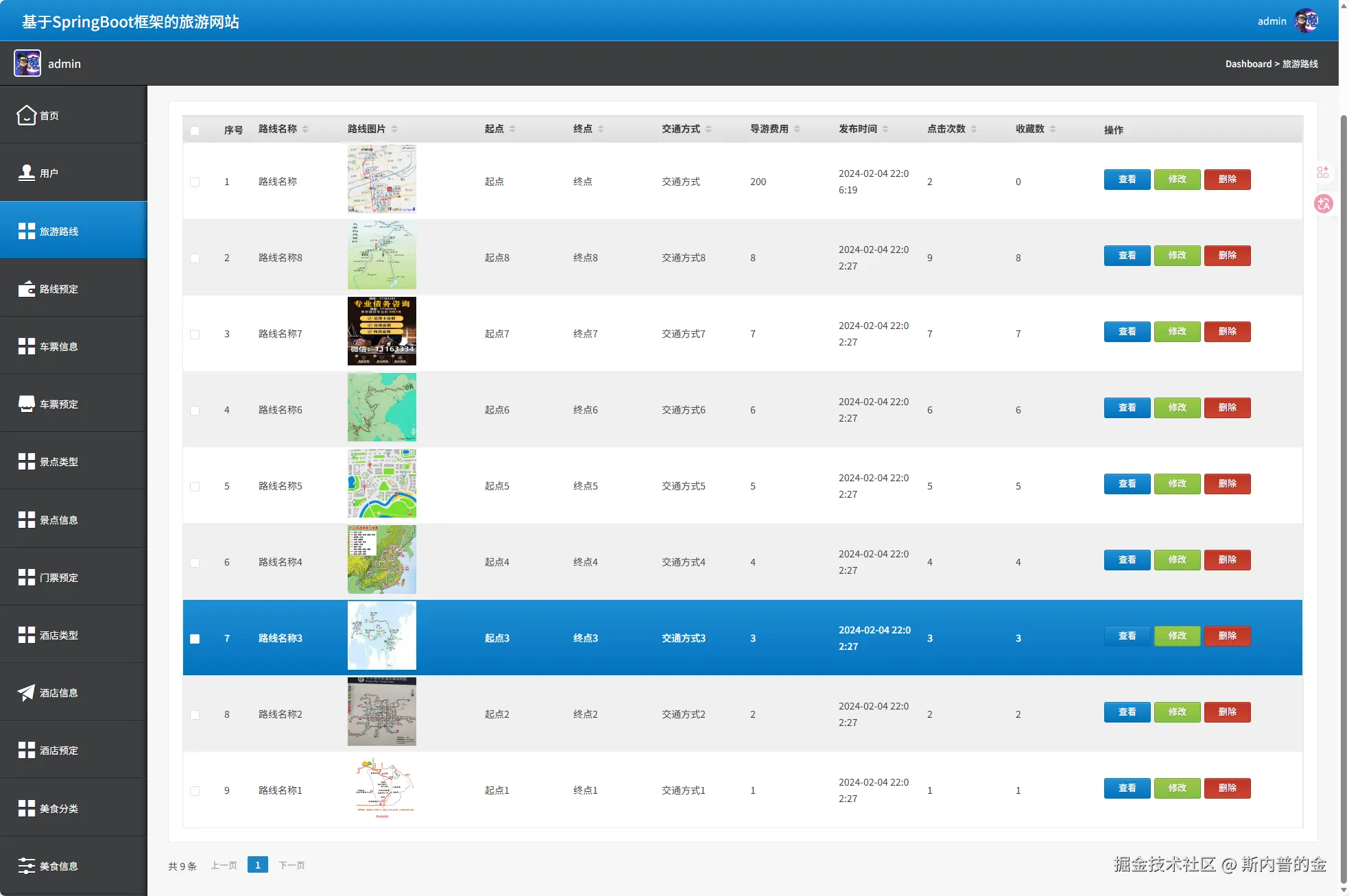Click the route map thumbnail of 路线名称5
Viewport: 1349px width, 896px height.
tap(381, 483)
